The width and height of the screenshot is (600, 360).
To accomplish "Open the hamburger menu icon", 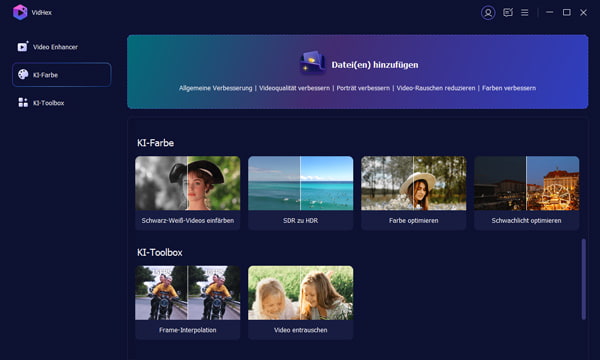I will (525, 13).
